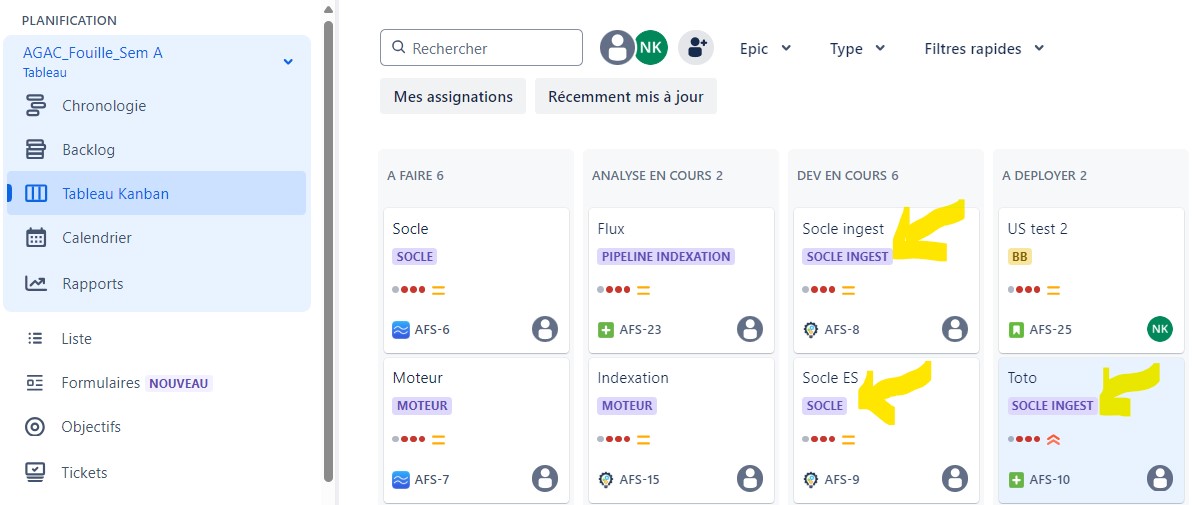Click the AFS-15 lightbulb type icon

[605, 479]
